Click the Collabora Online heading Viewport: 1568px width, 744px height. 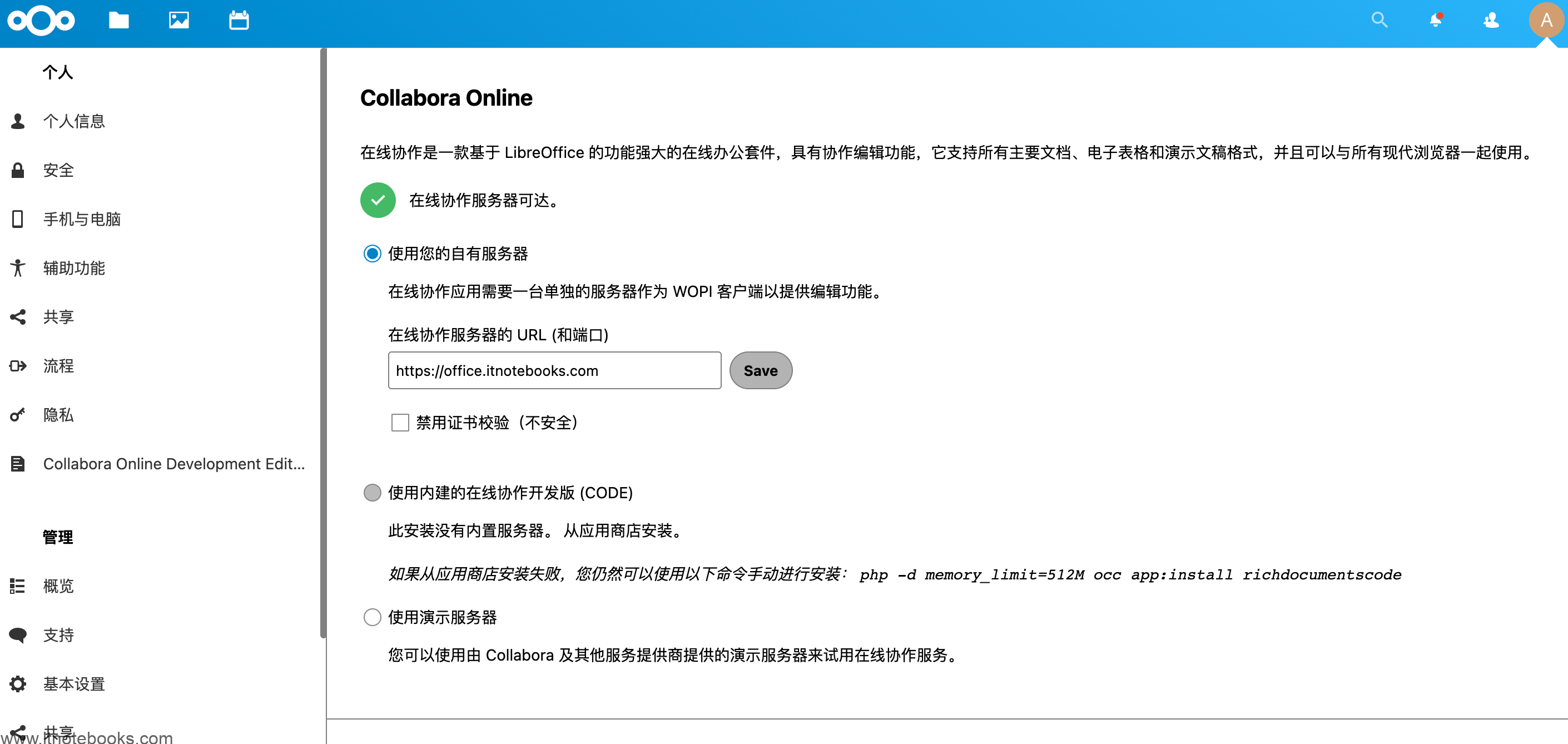446,97
